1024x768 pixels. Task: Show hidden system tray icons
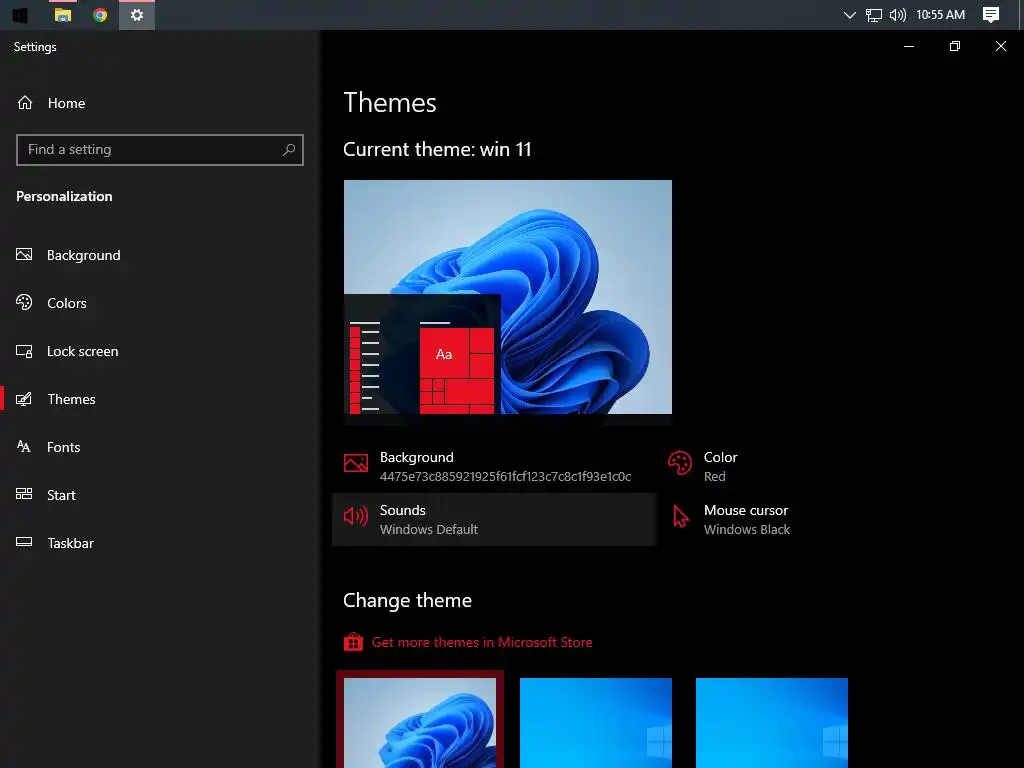coord(849,14)
